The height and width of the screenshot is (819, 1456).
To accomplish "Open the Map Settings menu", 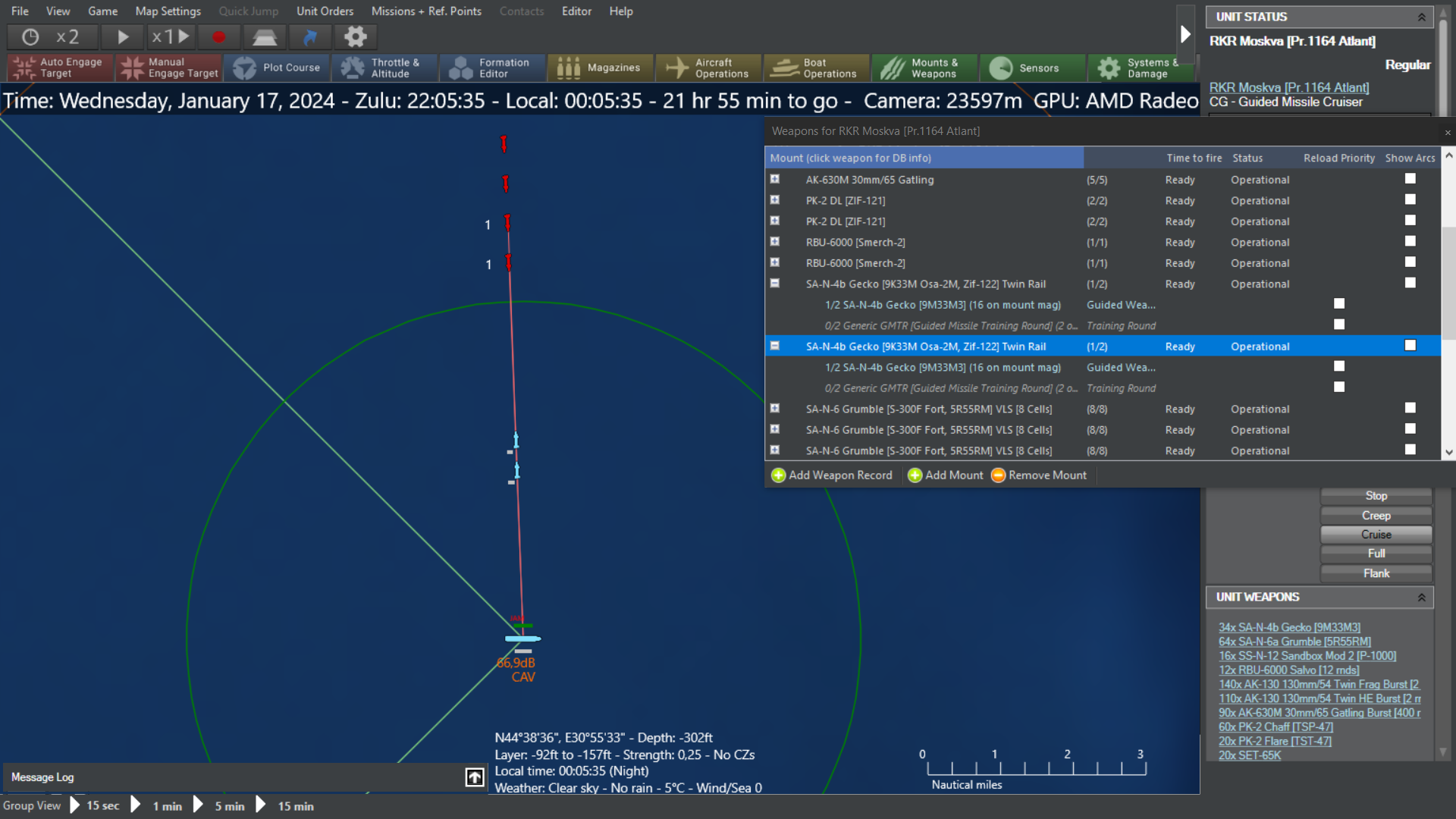I will point(168,11).
